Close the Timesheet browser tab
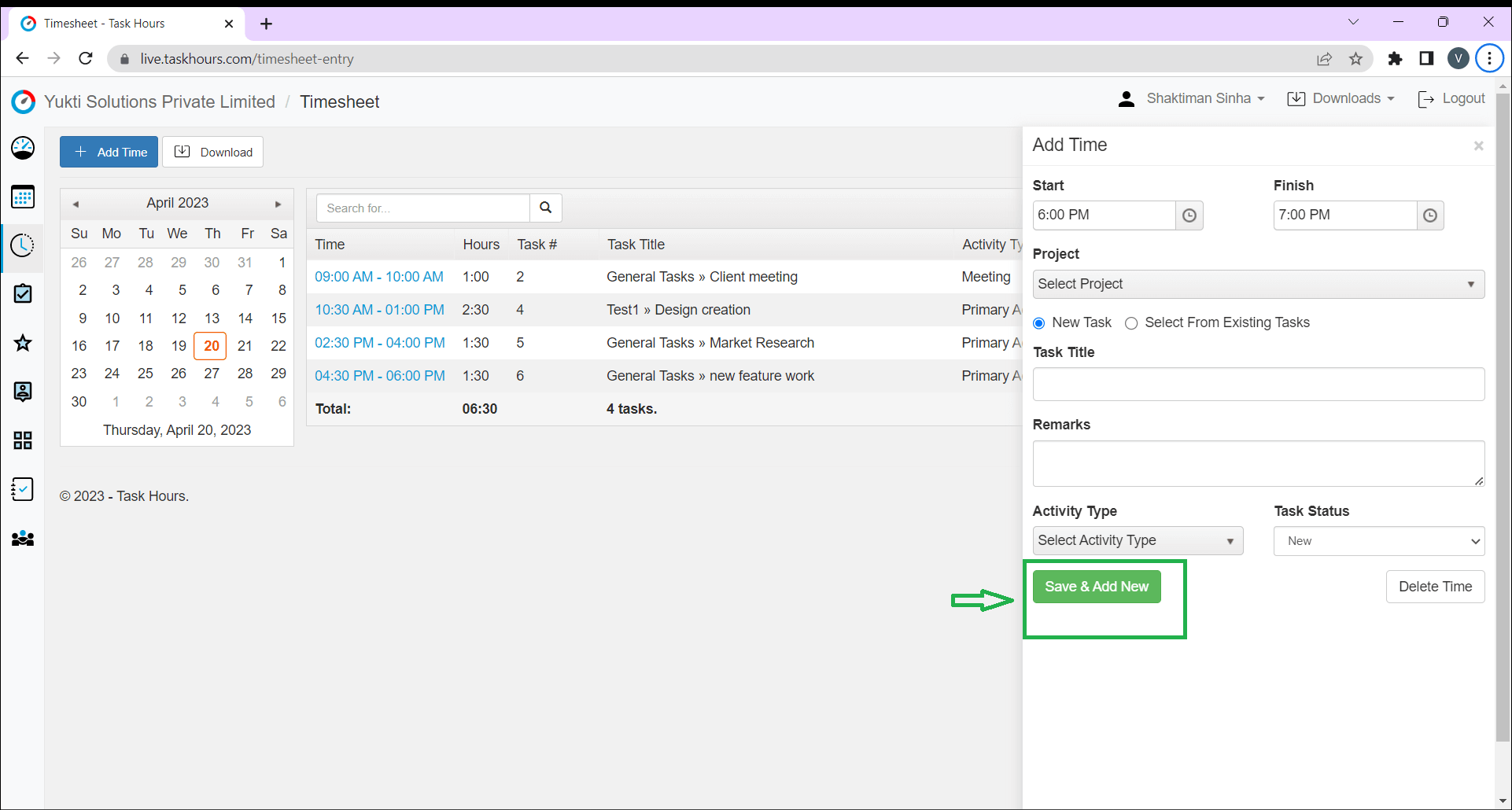1512x810 pixels. [229, 24]
